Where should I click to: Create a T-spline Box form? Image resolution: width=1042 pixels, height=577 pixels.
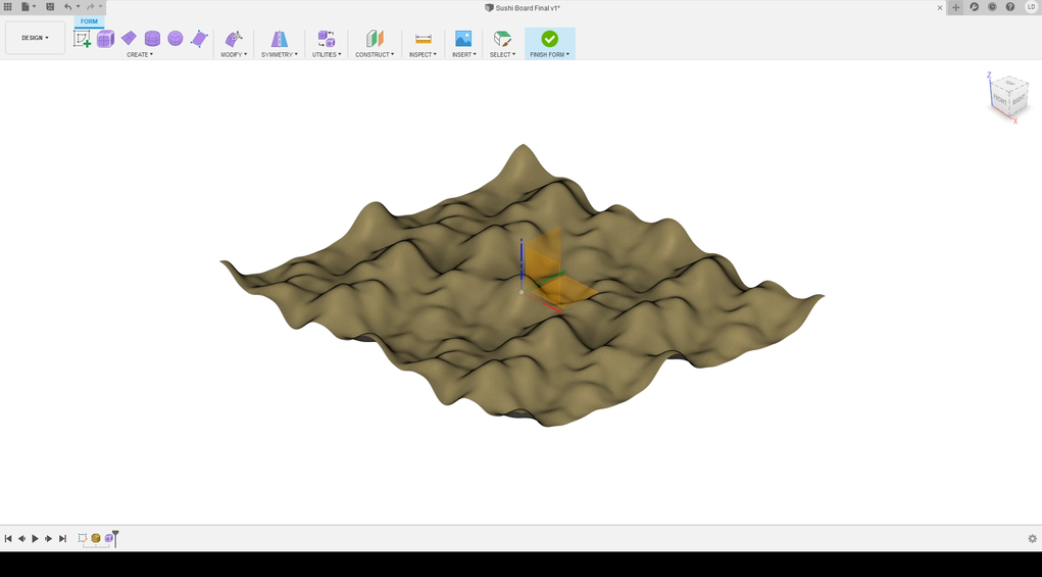tap(105, 39)
